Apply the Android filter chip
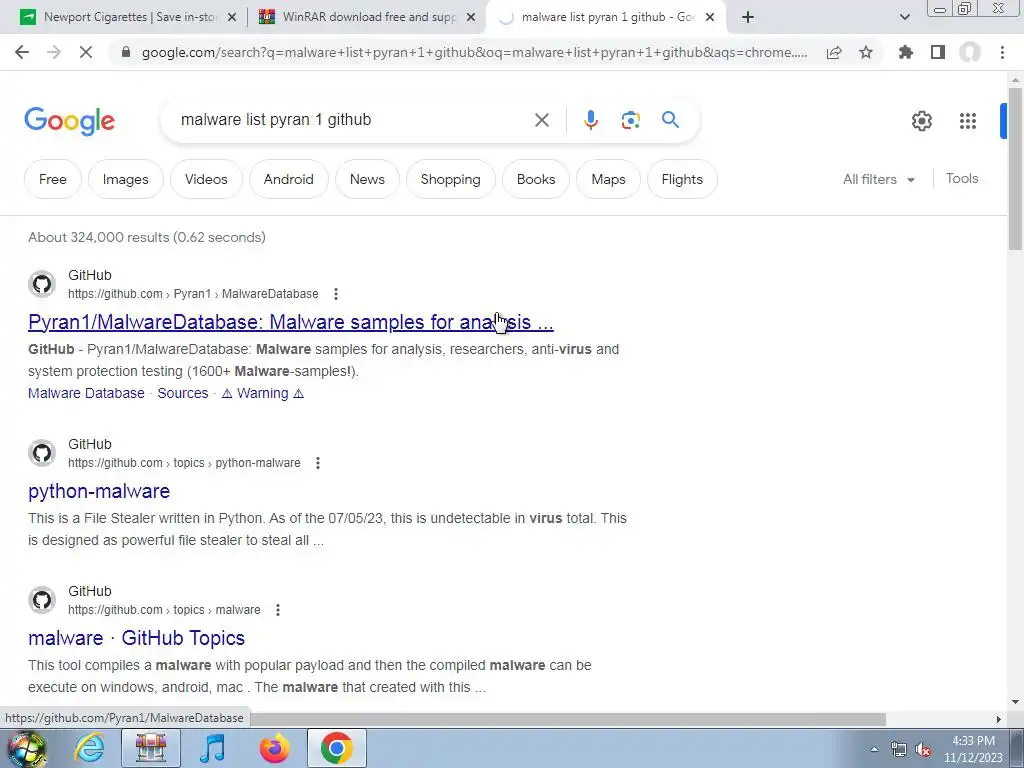The height and width of the screenshot is (768, 1024). pos(289,179)
